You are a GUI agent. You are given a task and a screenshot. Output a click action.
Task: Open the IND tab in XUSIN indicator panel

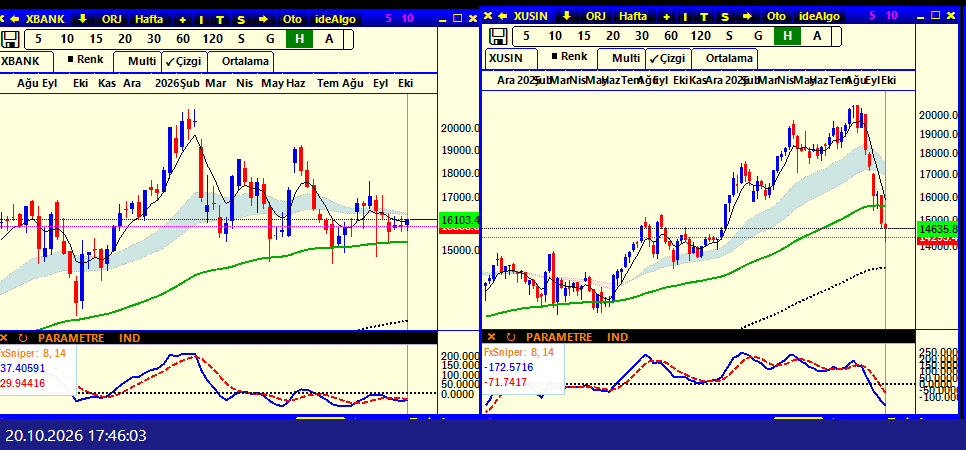(x=617, y=337)
